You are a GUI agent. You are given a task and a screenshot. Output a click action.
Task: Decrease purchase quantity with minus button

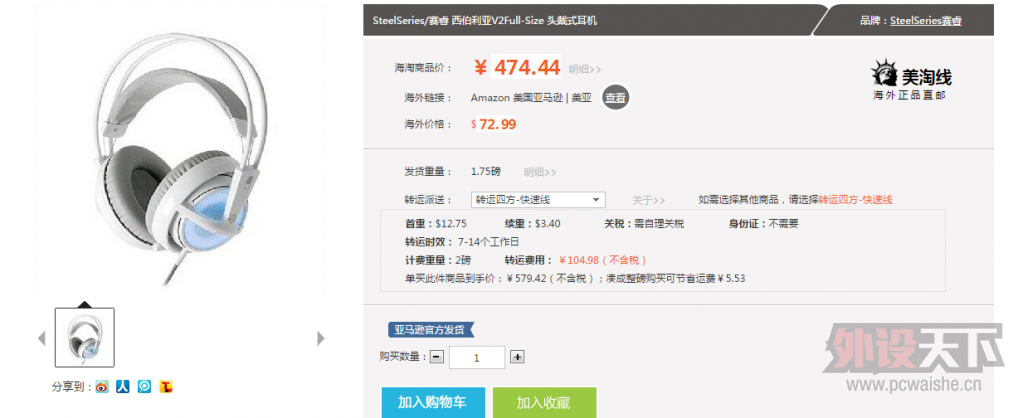pos(437,357)
